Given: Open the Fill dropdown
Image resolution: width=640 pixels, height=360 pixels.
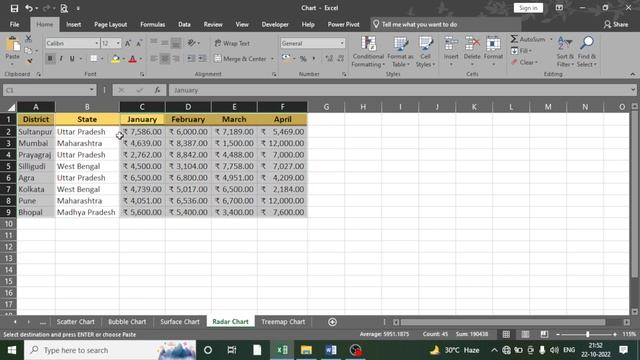Looking at the screenshot, I should (522, 51).
